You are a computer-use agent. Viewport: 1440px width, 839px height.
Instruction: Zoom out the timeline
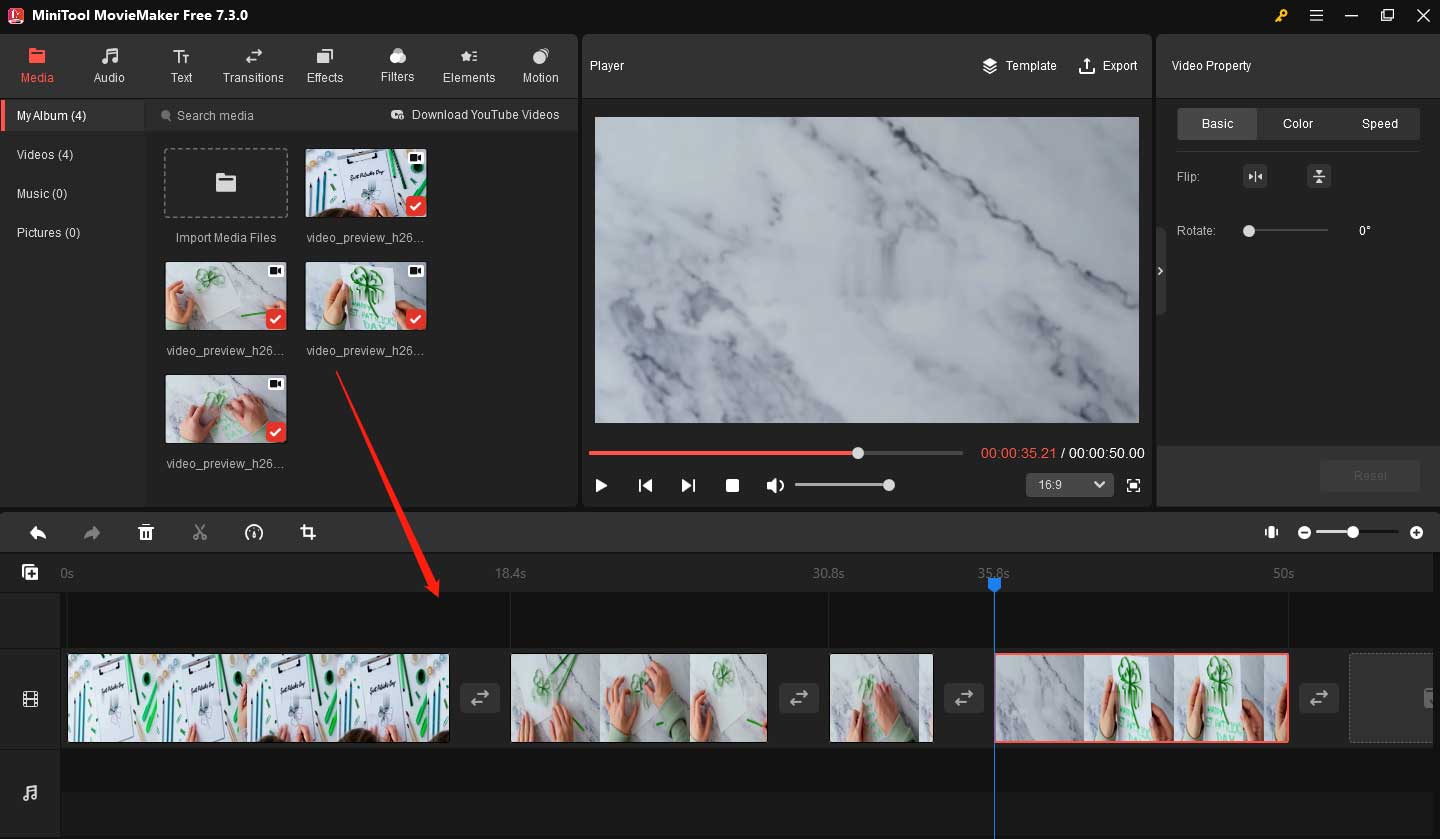pos(1304,533)
